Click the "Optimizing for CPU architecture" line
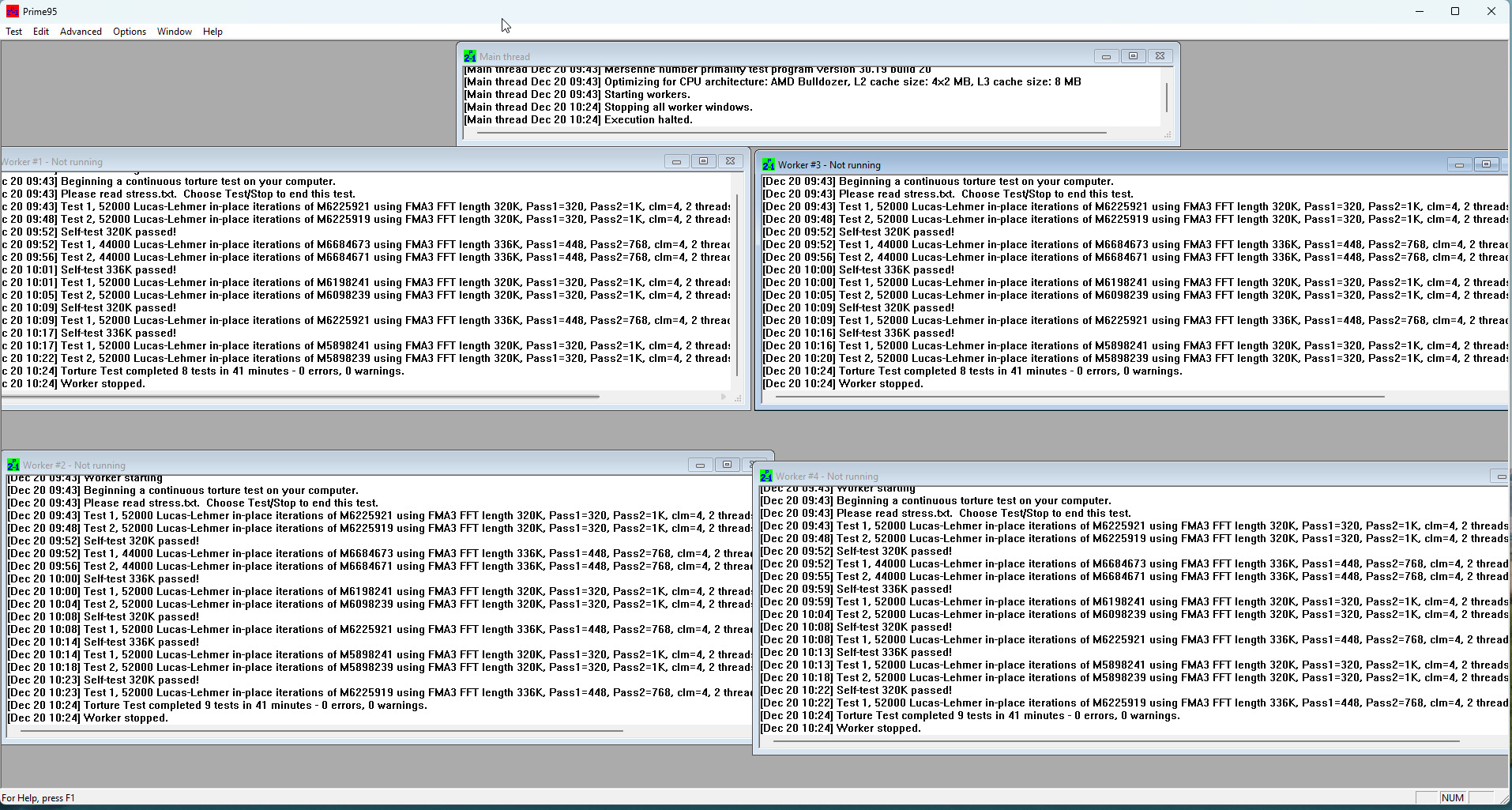This screenshot has width=1512, height=810. [x=773, y=82]
